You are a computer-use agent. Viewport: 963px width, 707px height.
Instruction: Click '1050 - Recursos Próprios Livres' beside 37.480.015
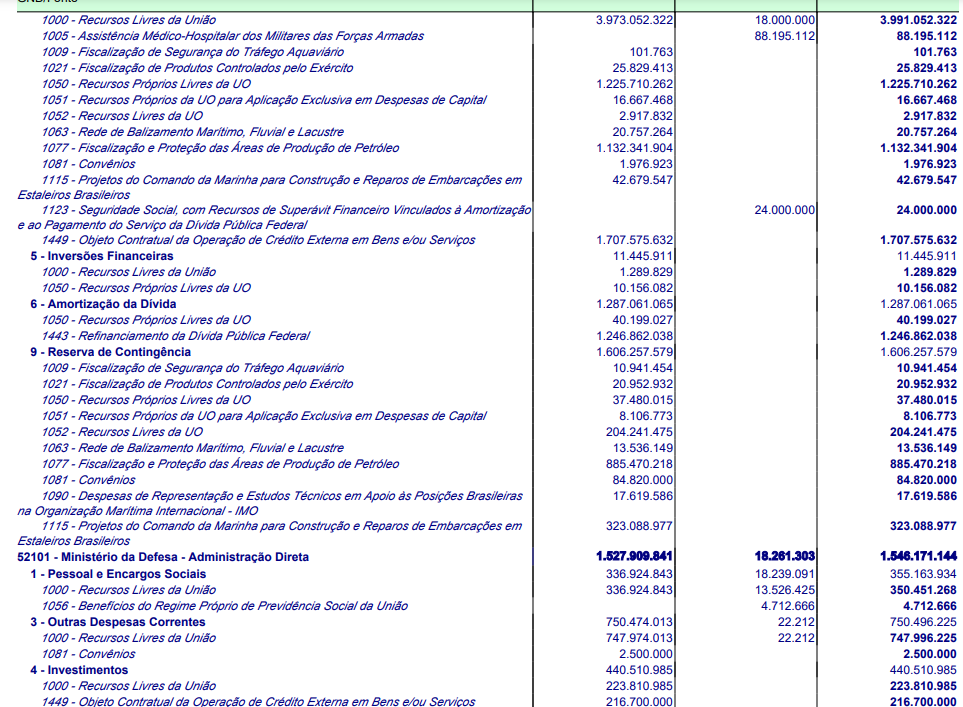146,400
